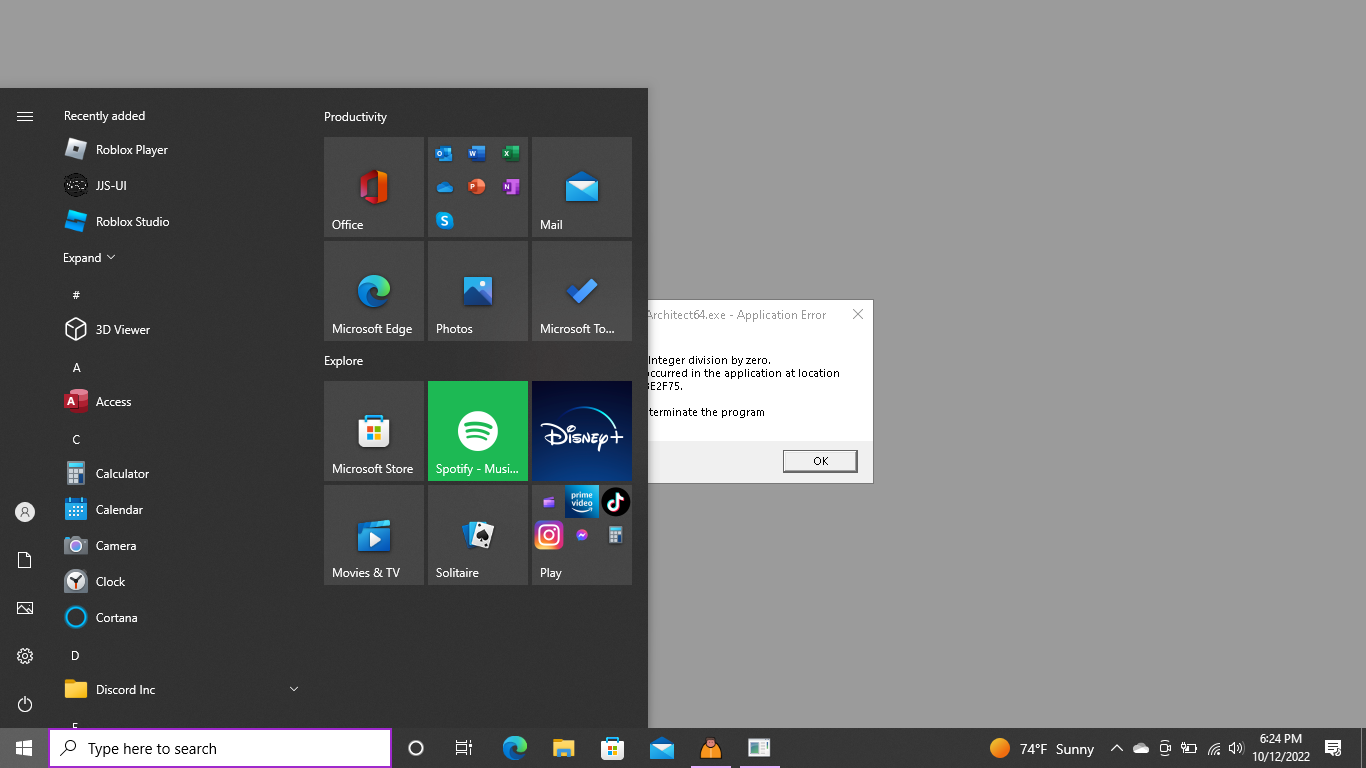This screenshot has width=1366, height=768.
Task: Open the Wi-Fi network tray icon
Action: click(x=1214, y=748)
